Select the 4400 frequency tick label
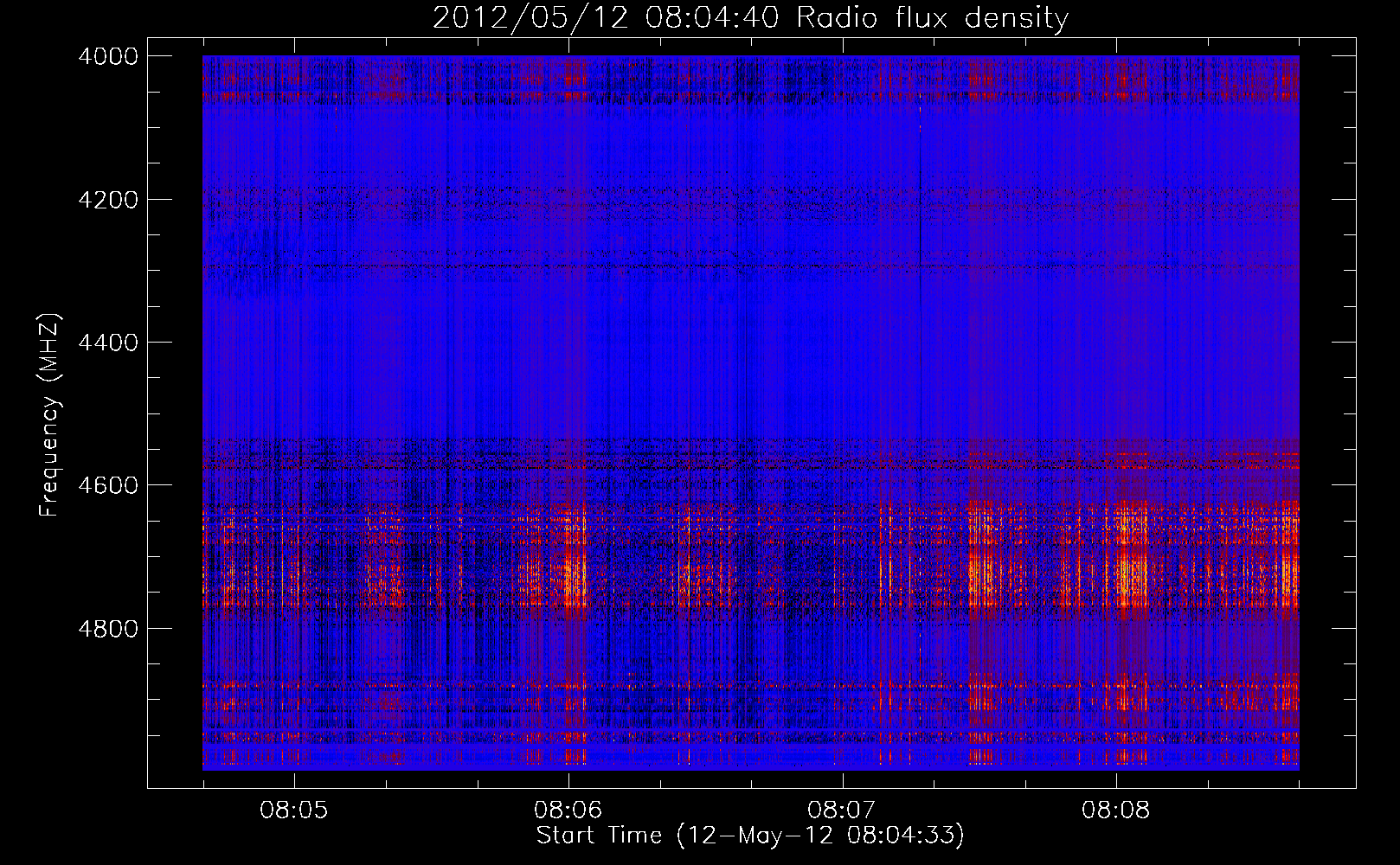This screenshot has width=1400, height=865. 108,343
